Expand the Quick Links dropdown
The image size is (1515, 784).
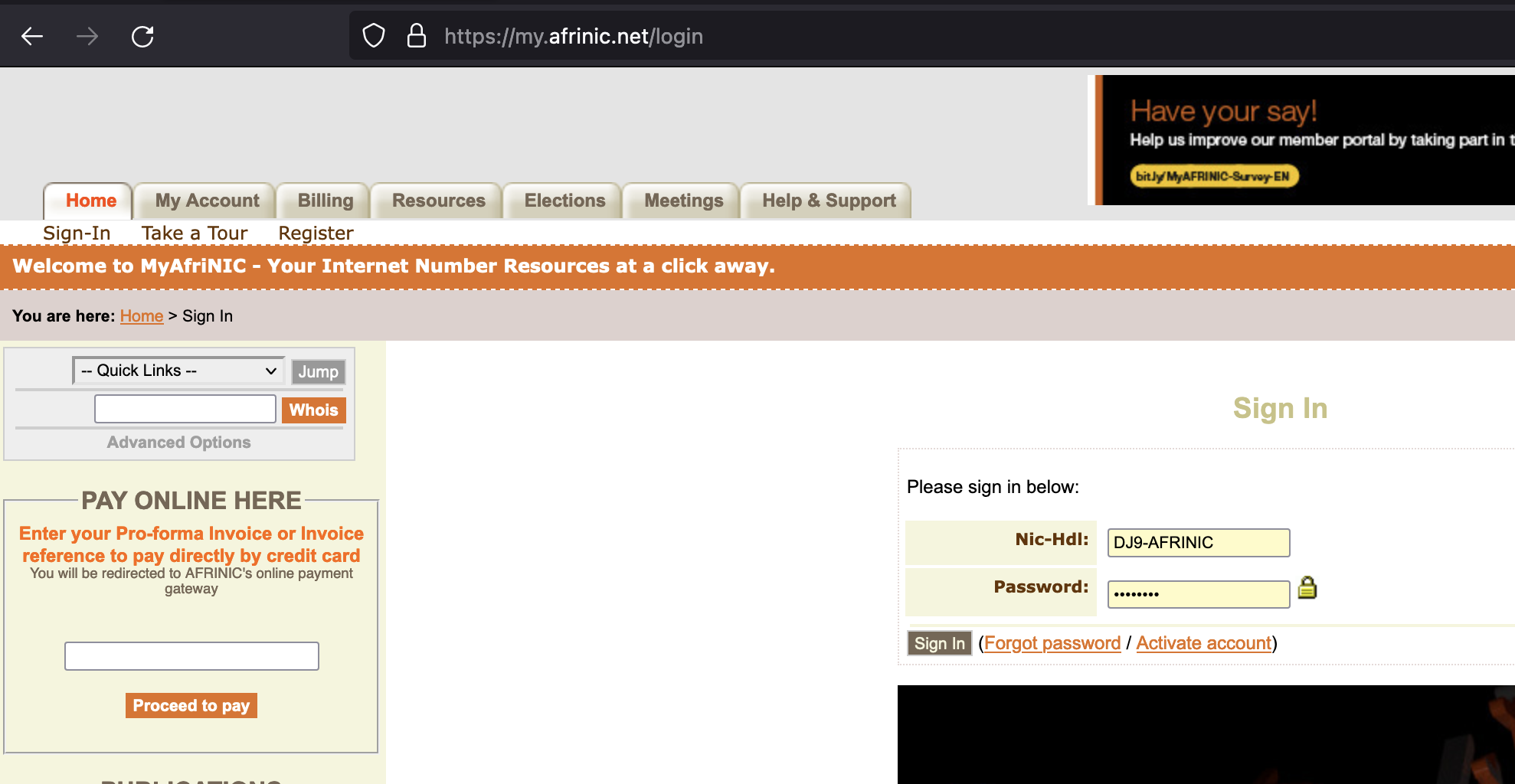(x=178, y=371)
